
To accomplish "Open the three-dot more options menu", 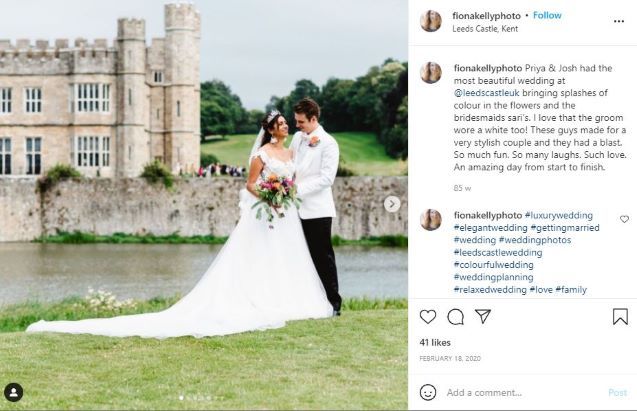I will pos(619,21).
